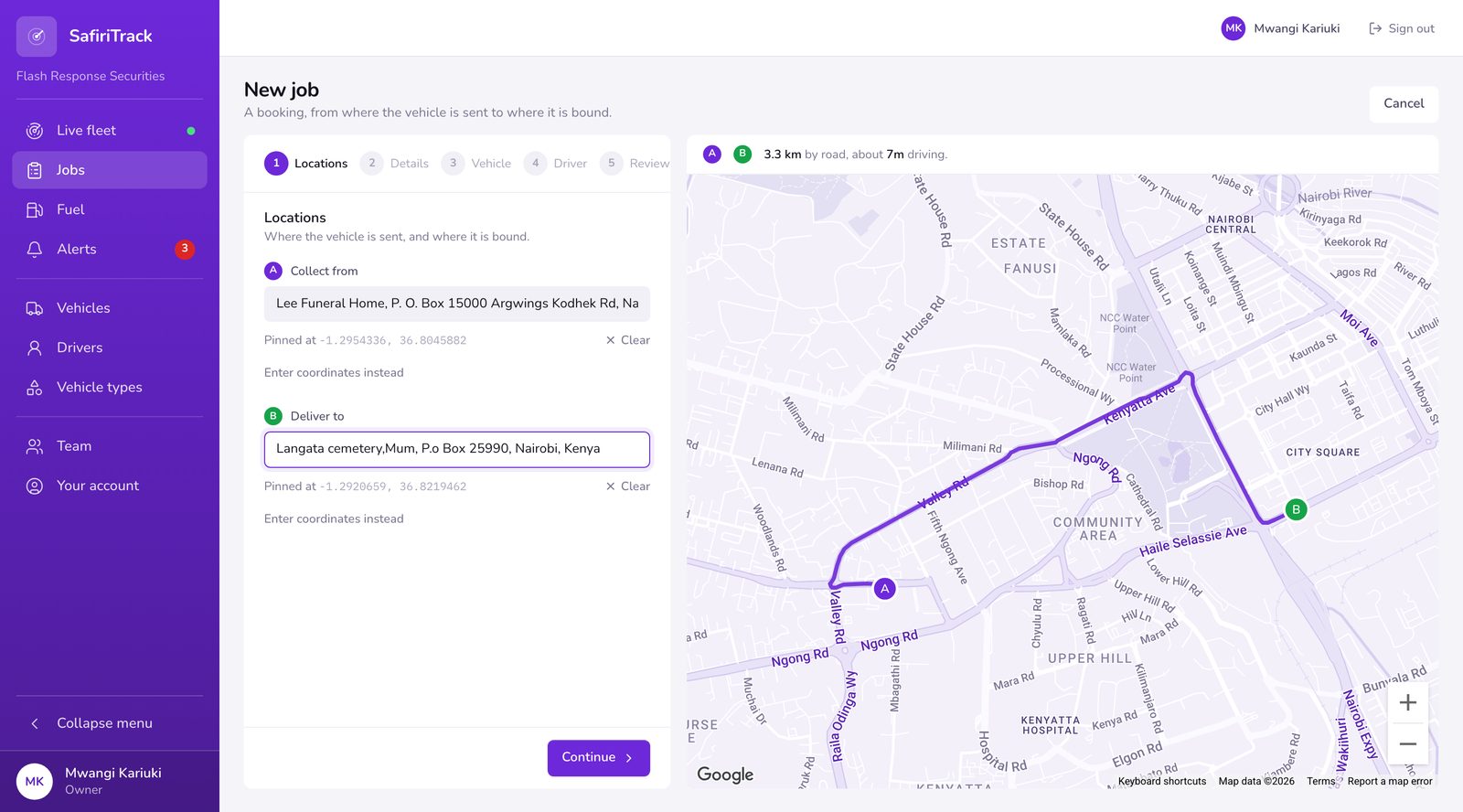Jump to the Driver step
Viewport: 1463px width, 812px height.
[556, 164]
